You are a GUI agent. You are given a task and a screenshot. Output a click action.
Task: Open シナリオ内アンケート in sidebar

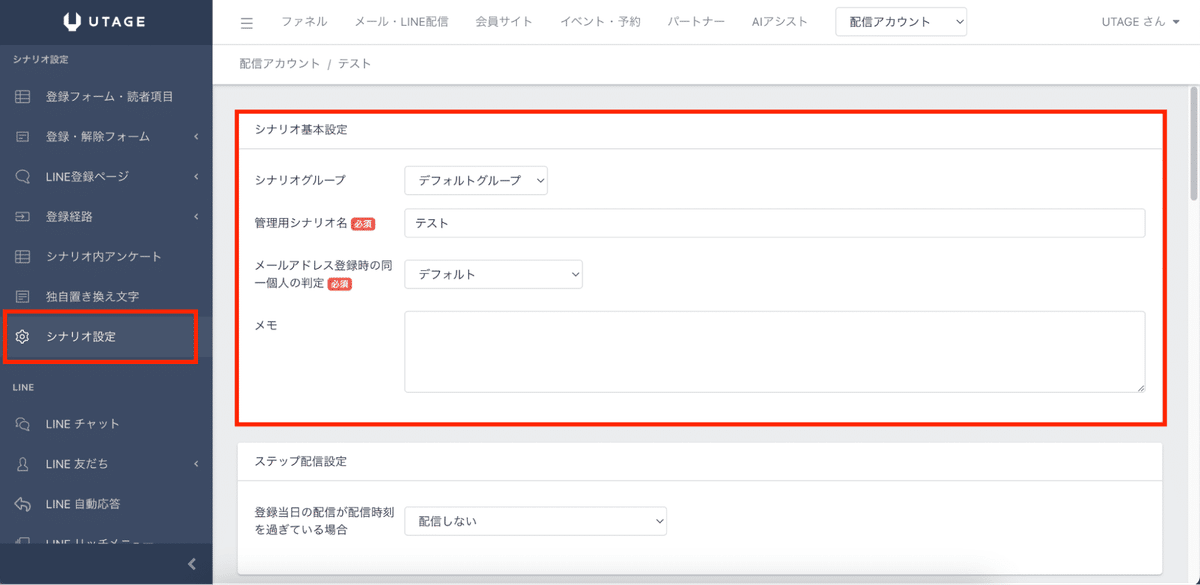click(106, 257)
